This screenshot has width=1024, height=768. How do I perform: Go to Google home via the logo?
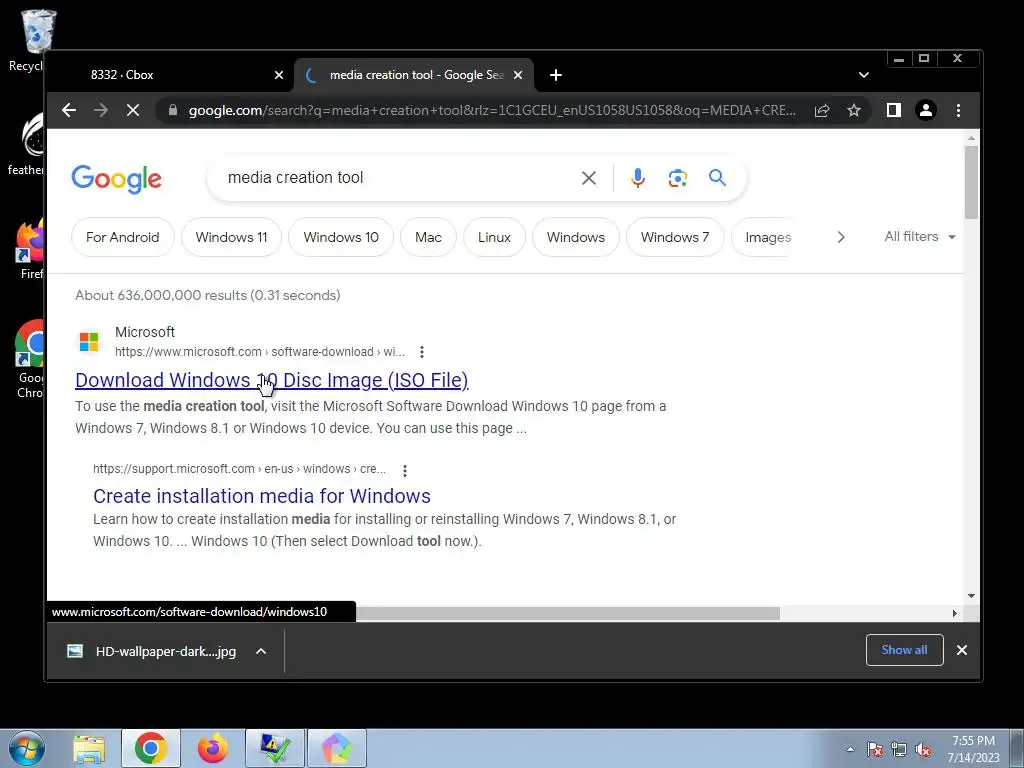point(116,178)
